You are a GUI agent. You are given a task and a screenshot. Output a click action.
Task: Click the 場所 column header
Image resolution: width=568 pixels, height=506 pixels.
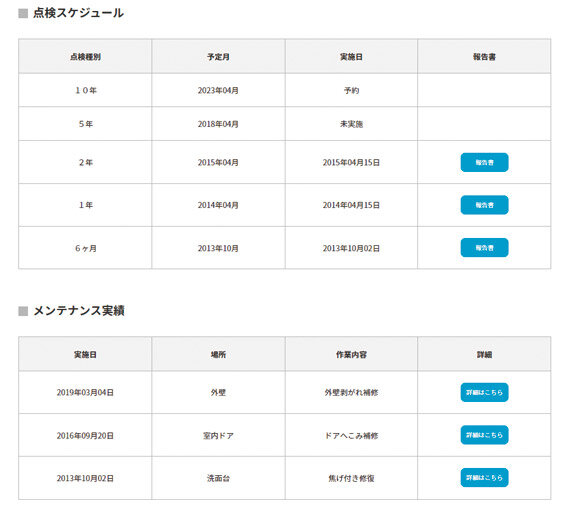tap(218, 354)
